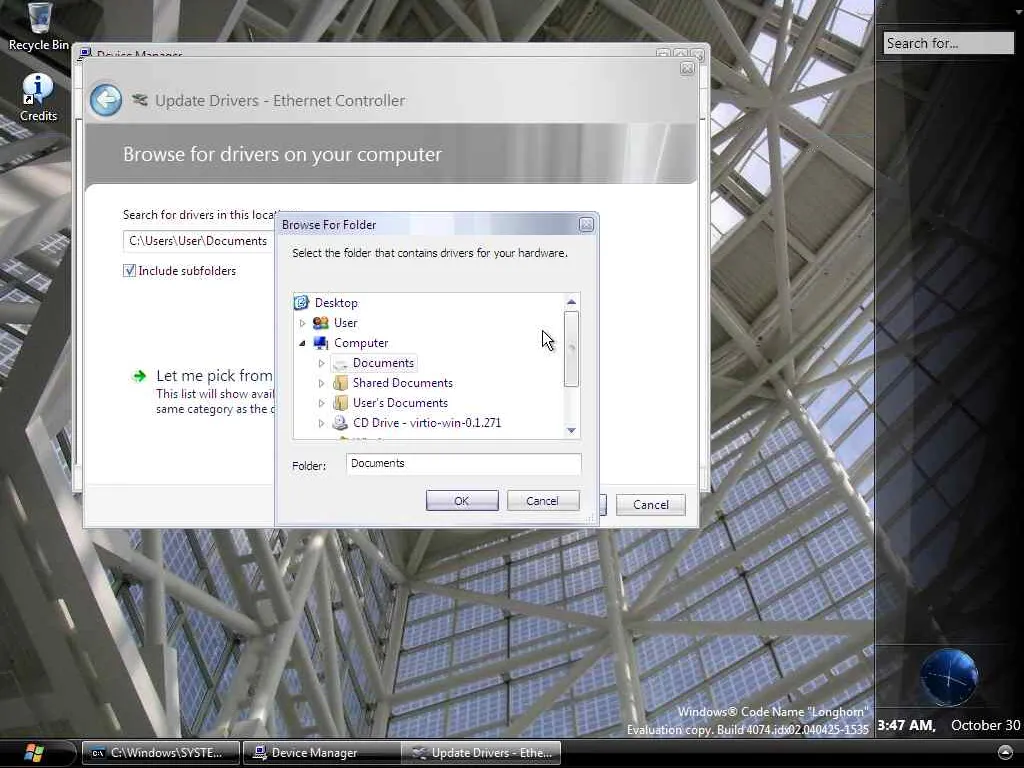The height and width of the screenshot is (768, 1024).
Task: Click the sidebar globe clock icon
Action: 949,677
